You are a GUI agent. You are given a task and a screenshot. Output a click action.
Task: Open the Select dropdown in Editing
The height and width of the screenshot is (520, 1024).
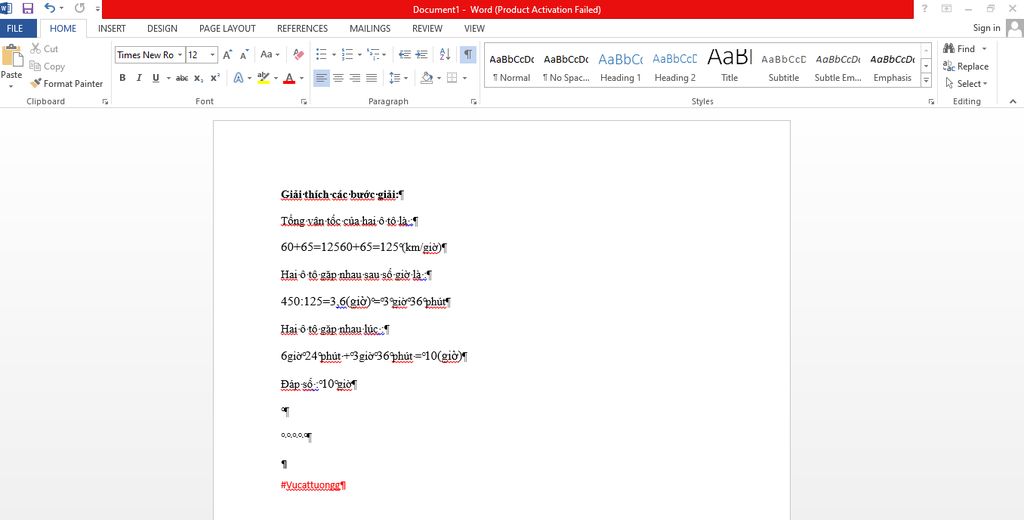(967, 84)
